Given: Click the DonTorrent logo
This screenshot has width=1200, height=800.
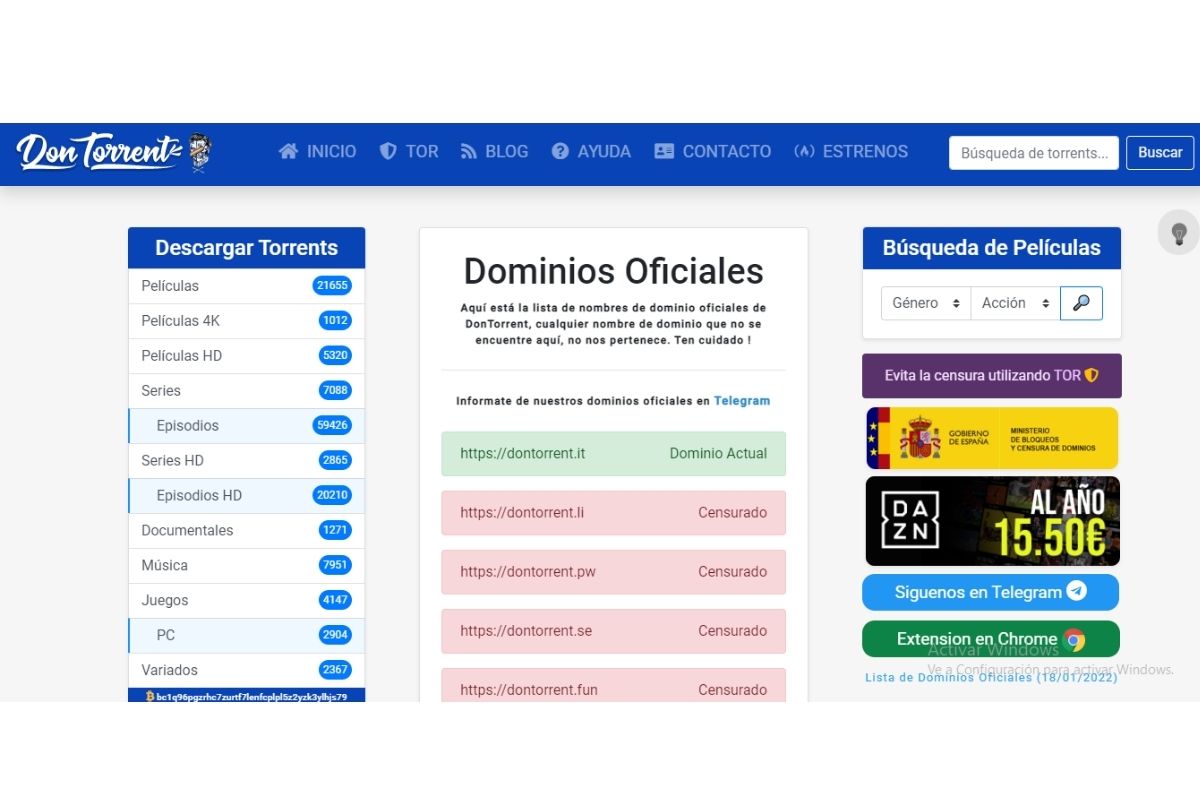Looking at the screenshot, I should tap(114, 152).
